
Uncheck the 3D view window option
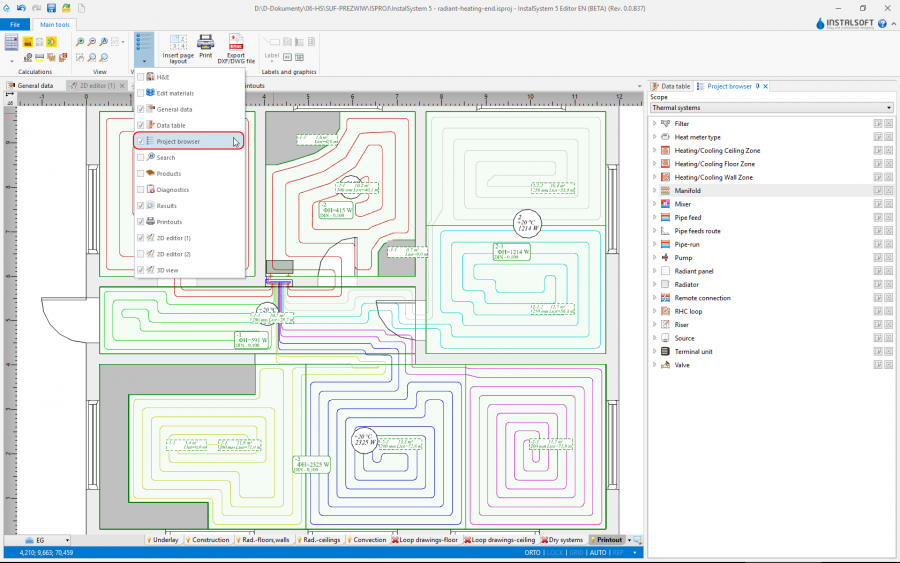pyautogui.click(x=141, y=270)
